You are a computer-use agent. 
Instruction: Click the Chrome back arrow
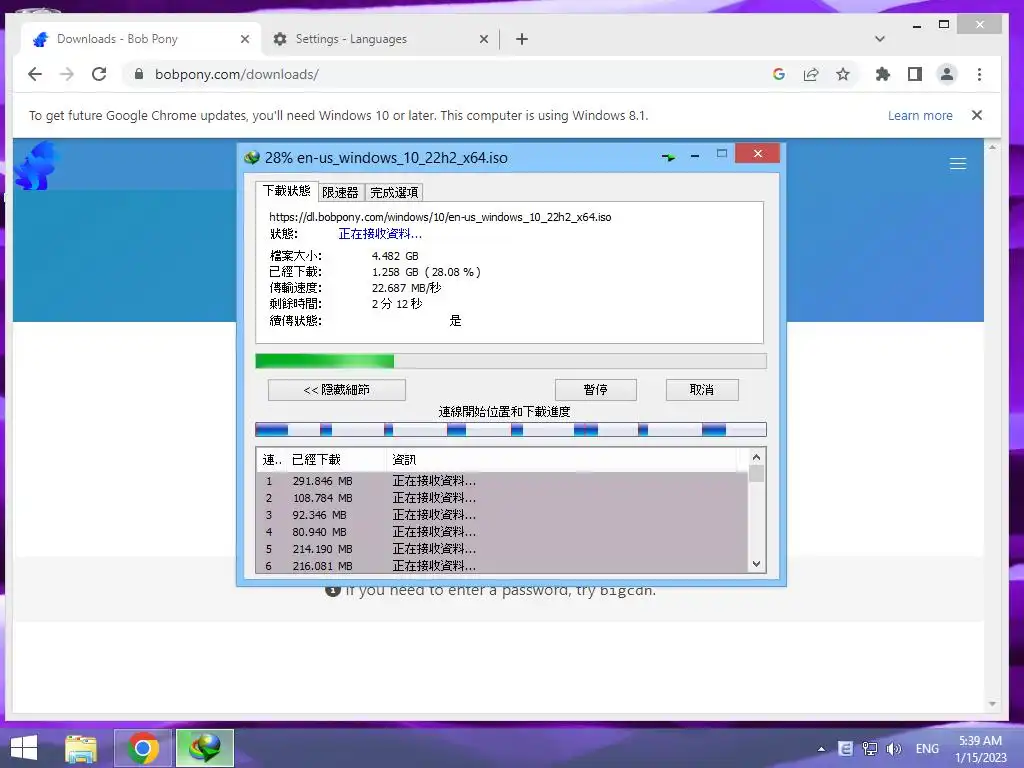coord(35,74)
